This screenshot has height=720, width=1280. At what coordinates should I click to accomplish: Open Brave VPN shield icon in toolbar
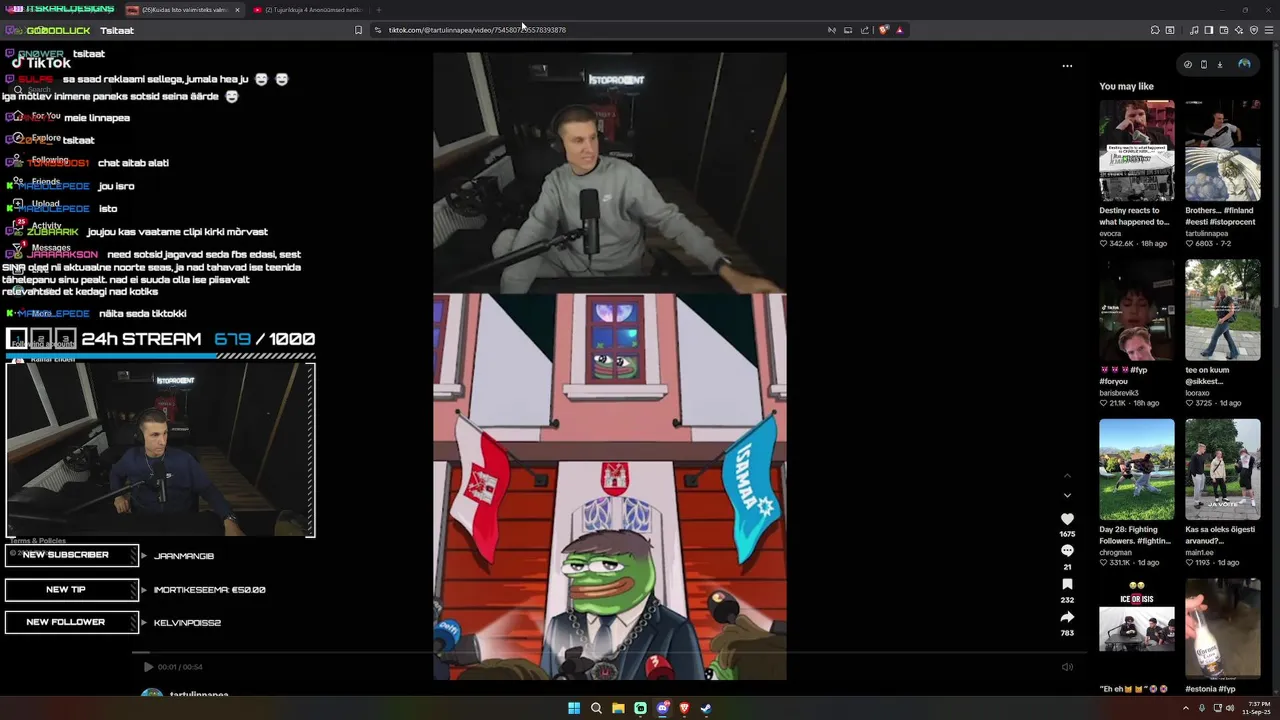1254,30
